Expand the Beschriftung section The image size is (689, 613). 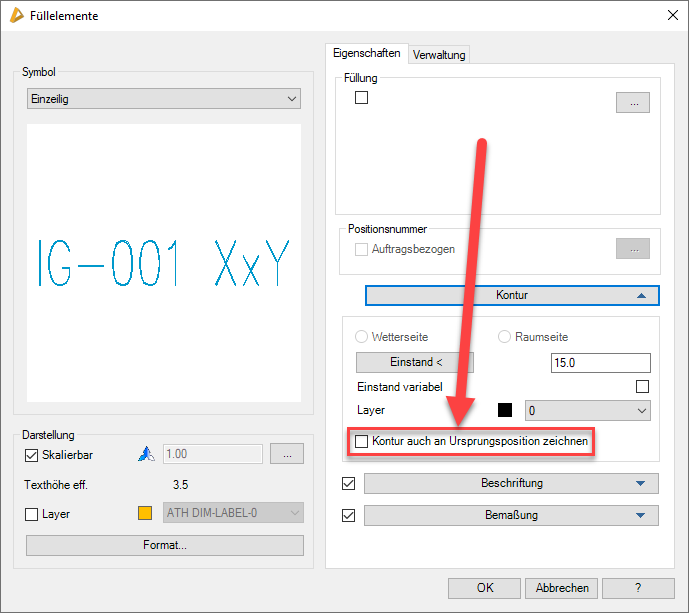(x=511, y=484)
